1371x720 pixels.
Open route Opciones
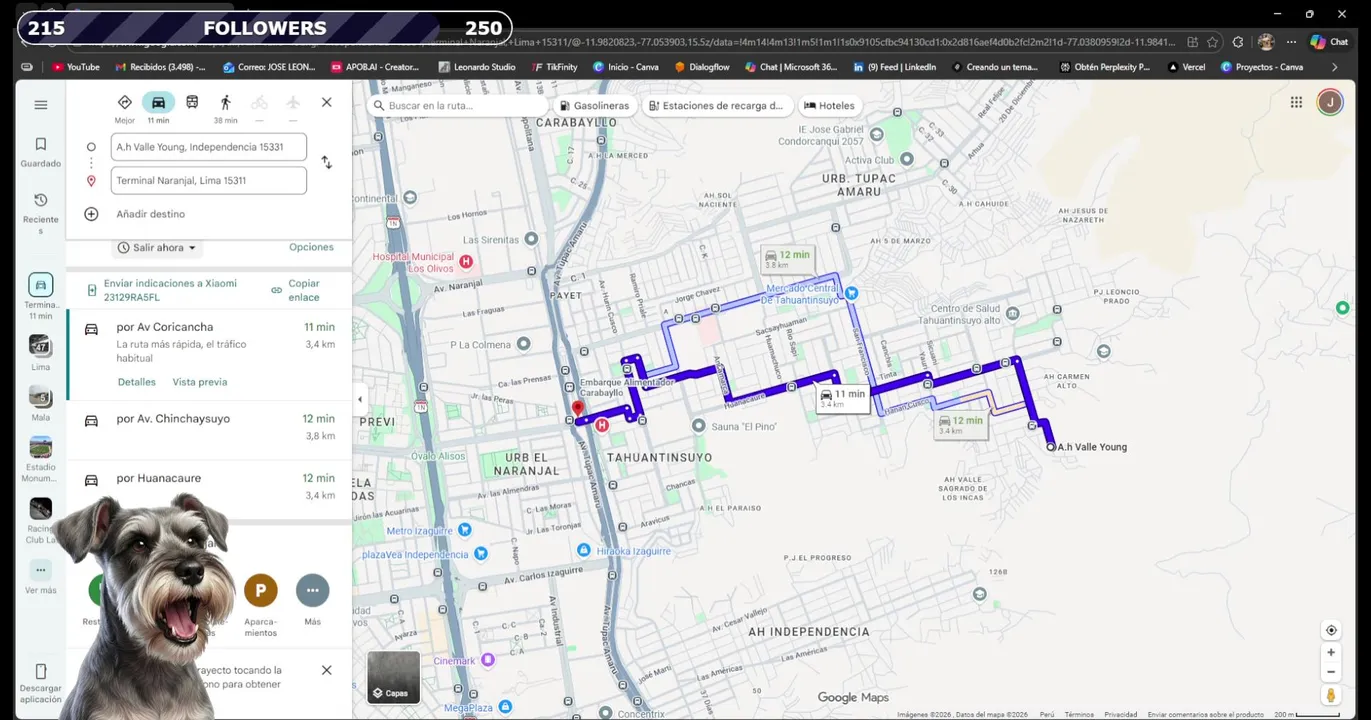311,247
